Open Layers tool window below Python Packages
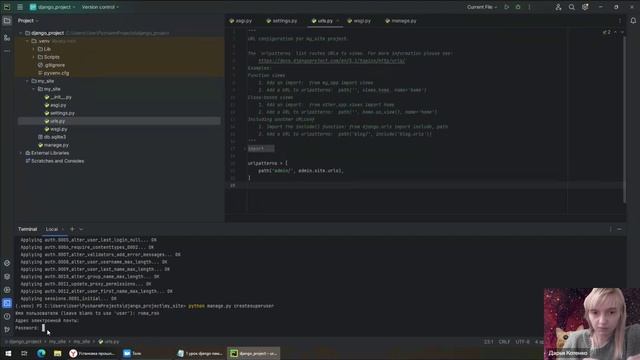Image resolution: width=640 pixels, height=360 pixels. tap(7, 276)
